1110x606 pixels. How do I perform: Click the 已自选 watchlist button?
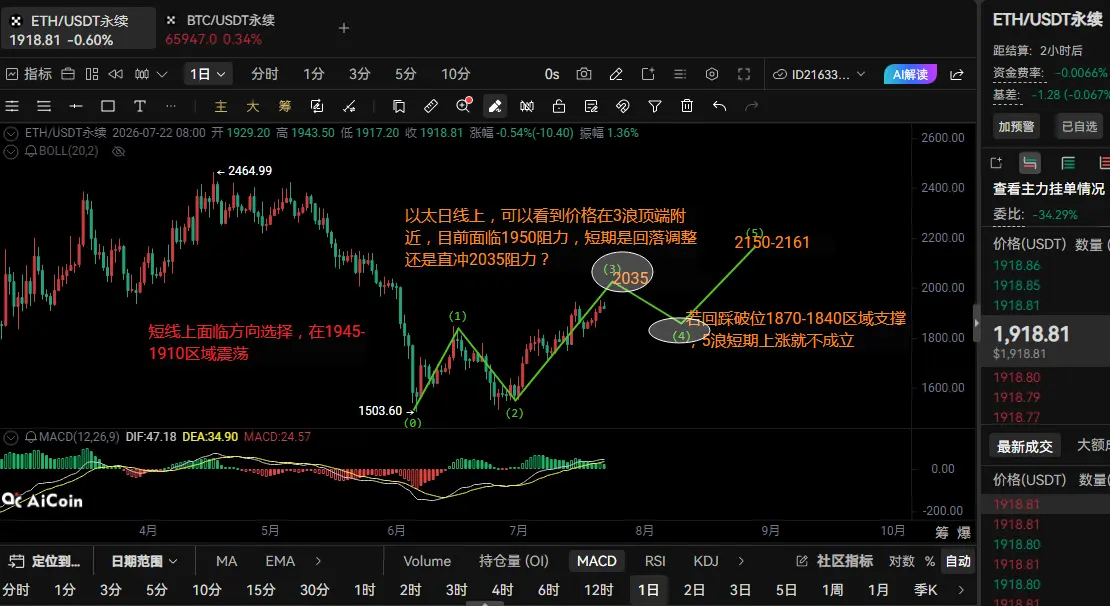click(x=1080, y=127)
